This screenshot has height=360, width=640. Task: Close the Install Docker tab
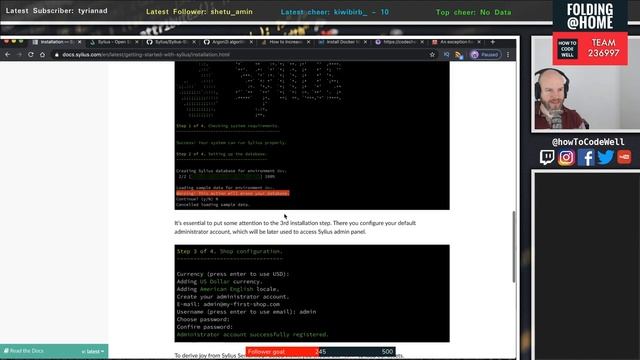tap(365, 42)
